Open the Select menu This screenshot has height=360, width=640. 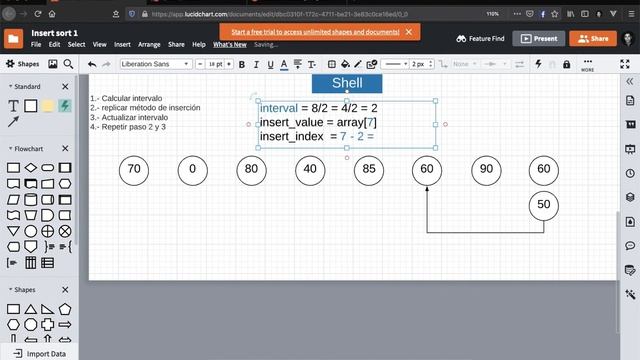tap(76, 44)
